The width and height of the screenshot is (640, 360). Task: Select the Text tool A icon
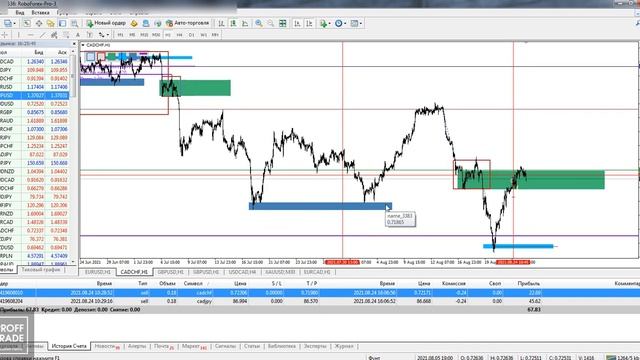click(78, 35)
